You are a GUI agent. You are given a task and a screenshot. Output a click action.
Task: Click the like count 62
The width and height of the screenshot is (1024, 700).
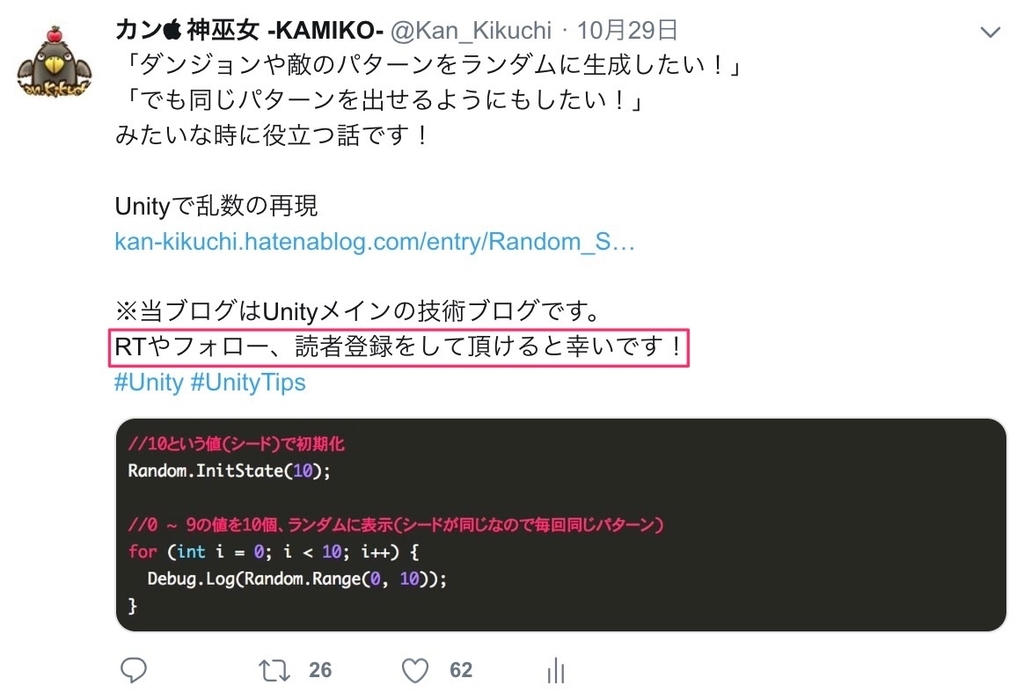click(460, 670)
